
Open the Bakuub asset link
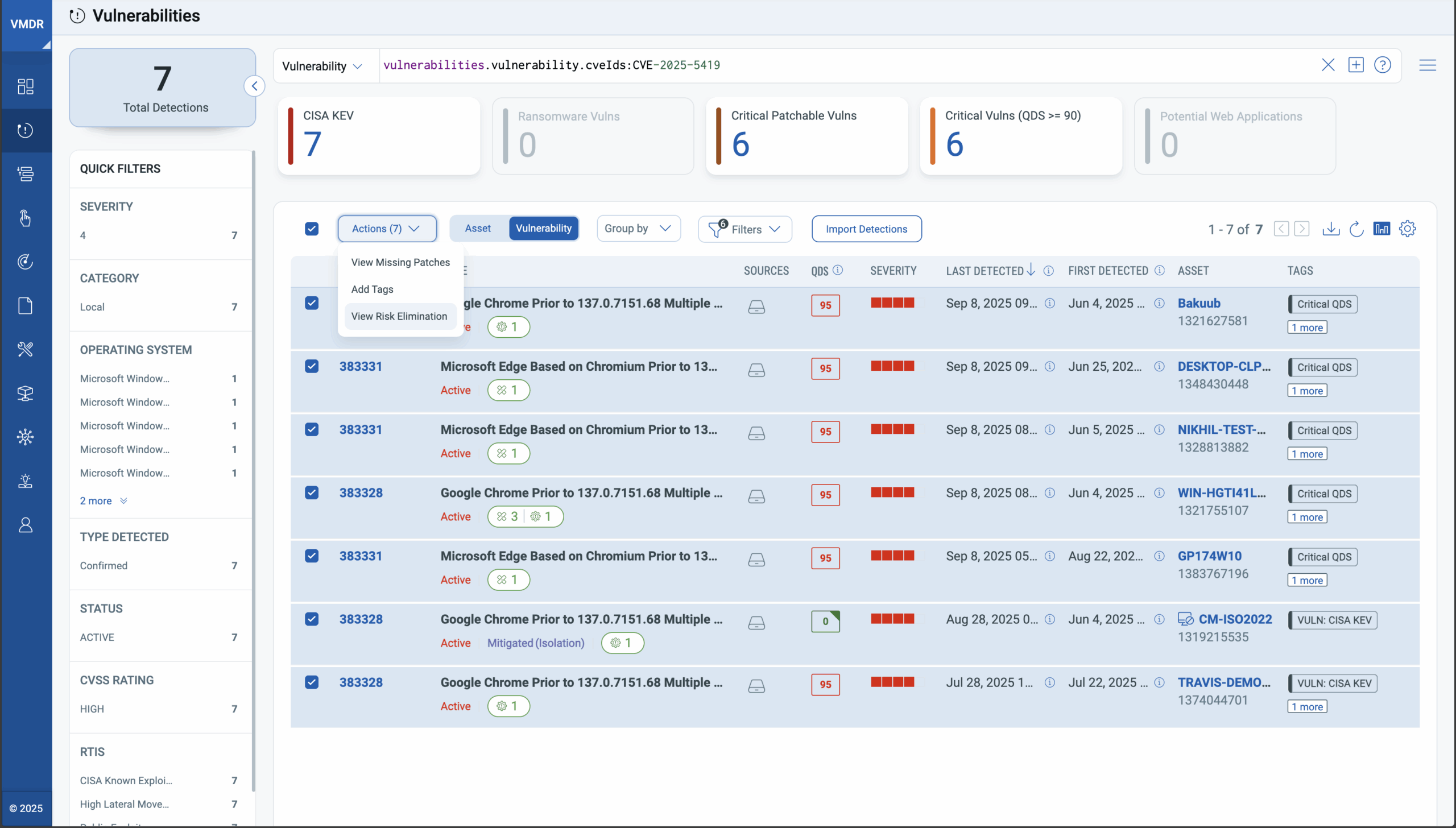1199,303
